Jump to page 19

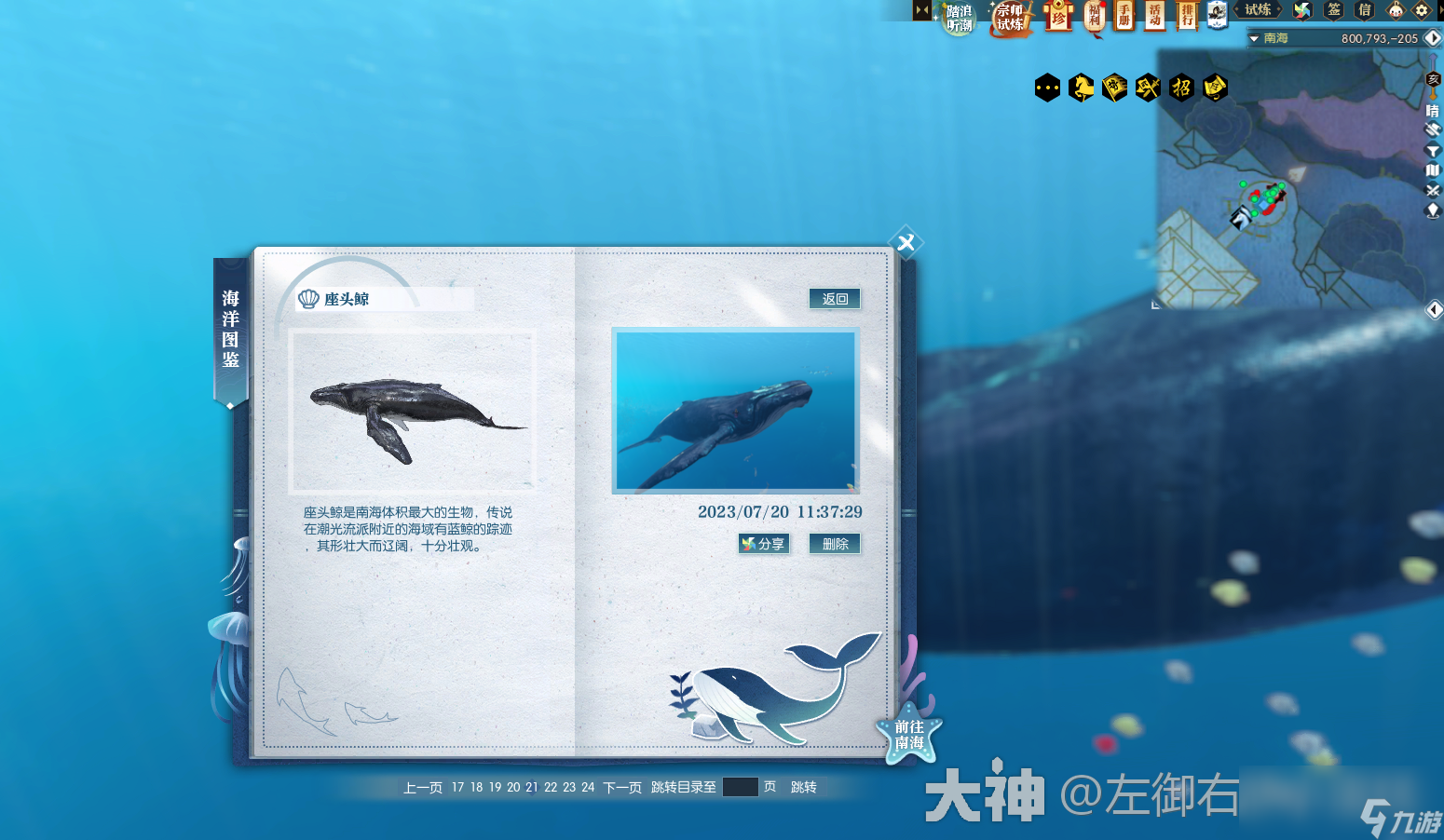[495, 788]
